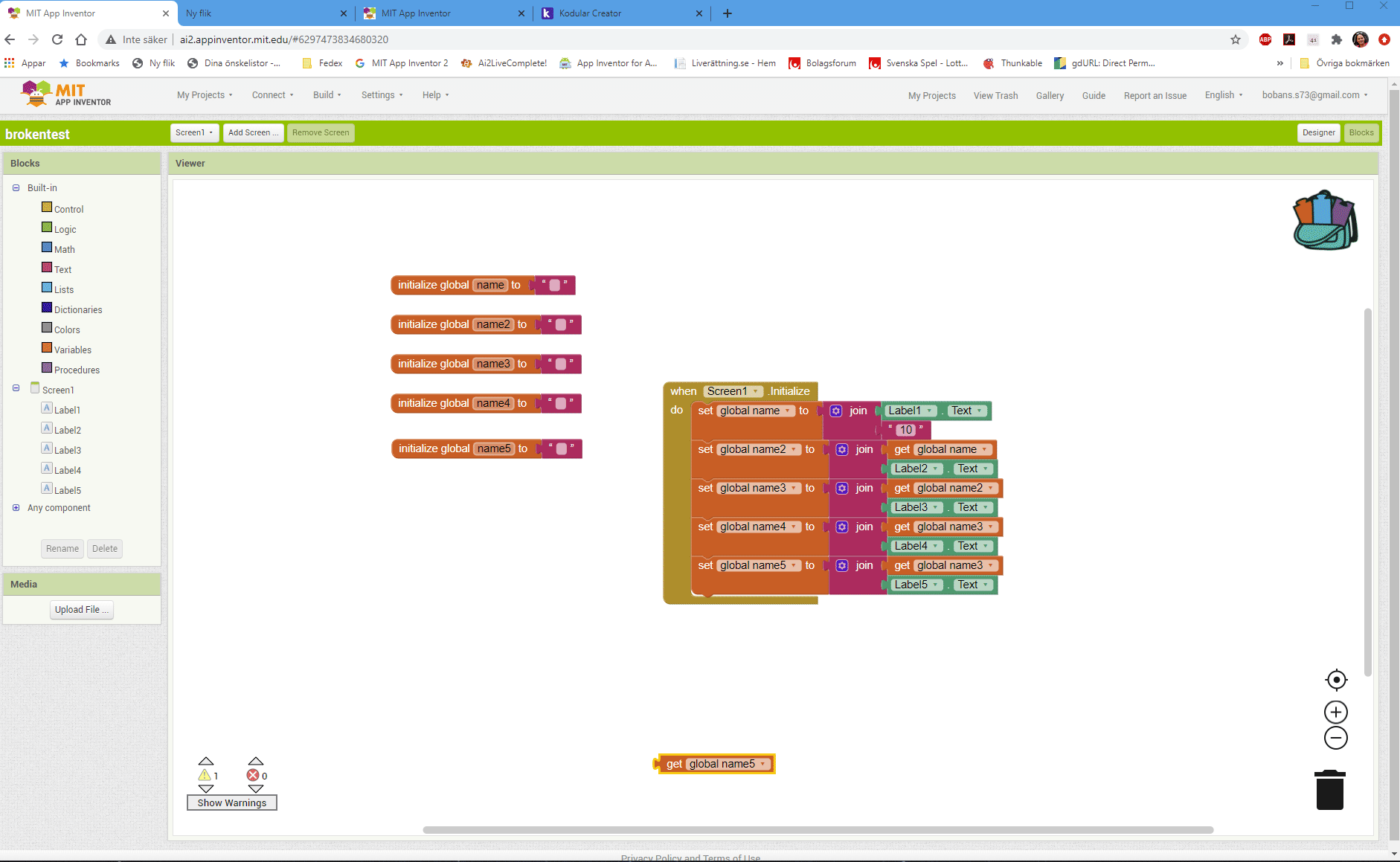
Task: Reload the page in browser
Action: (x=57, y=39)
